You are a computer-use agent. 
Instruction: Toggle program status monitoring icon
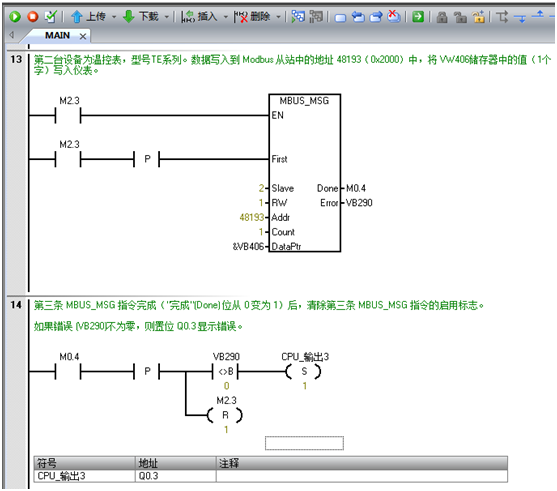point(298,16)
